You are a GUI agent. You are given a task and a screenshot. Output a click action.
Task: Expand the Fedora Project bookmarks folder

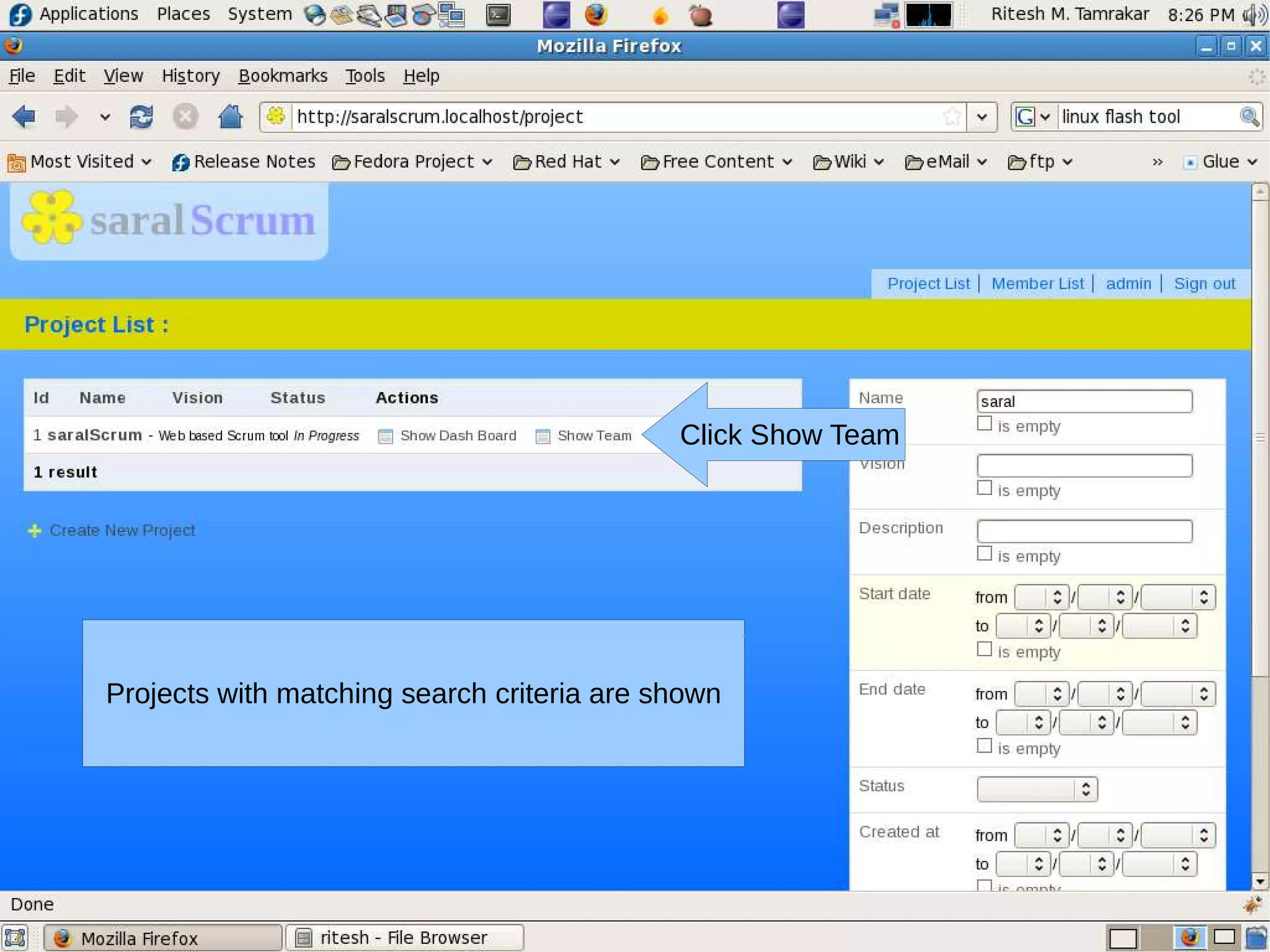(412, 162)
